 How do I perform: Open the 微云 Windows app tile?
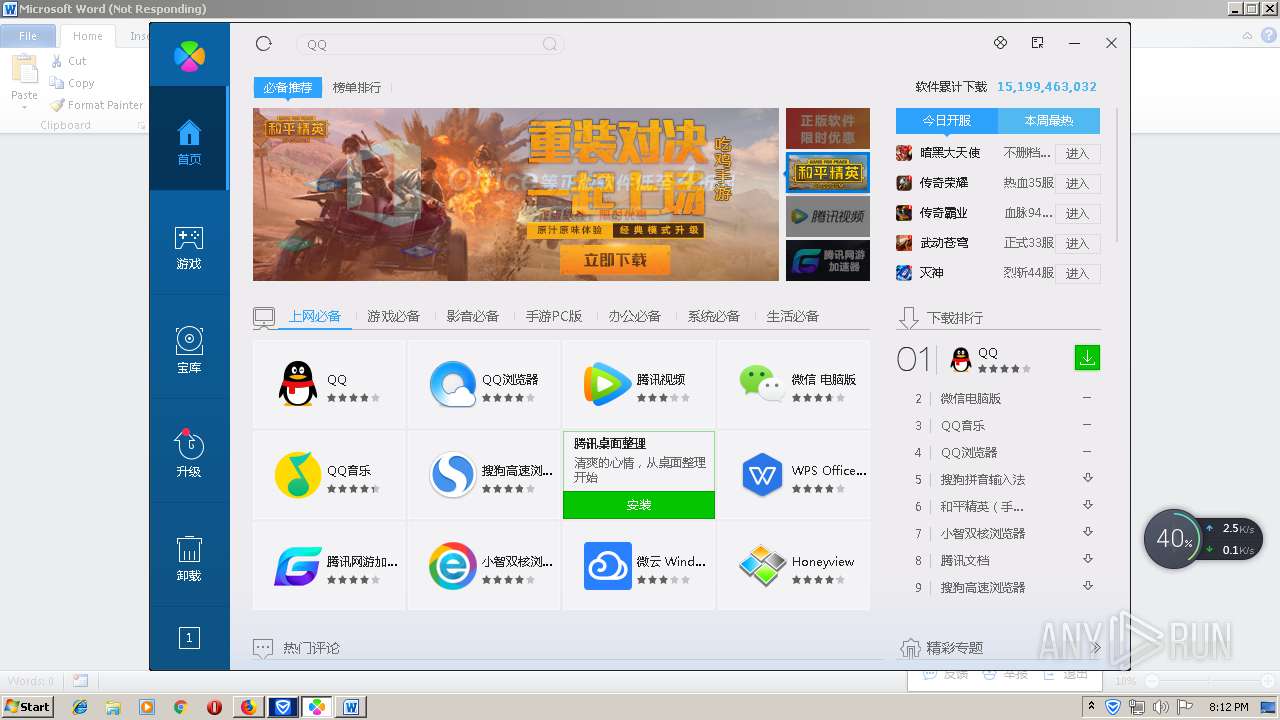coord(639,566)
